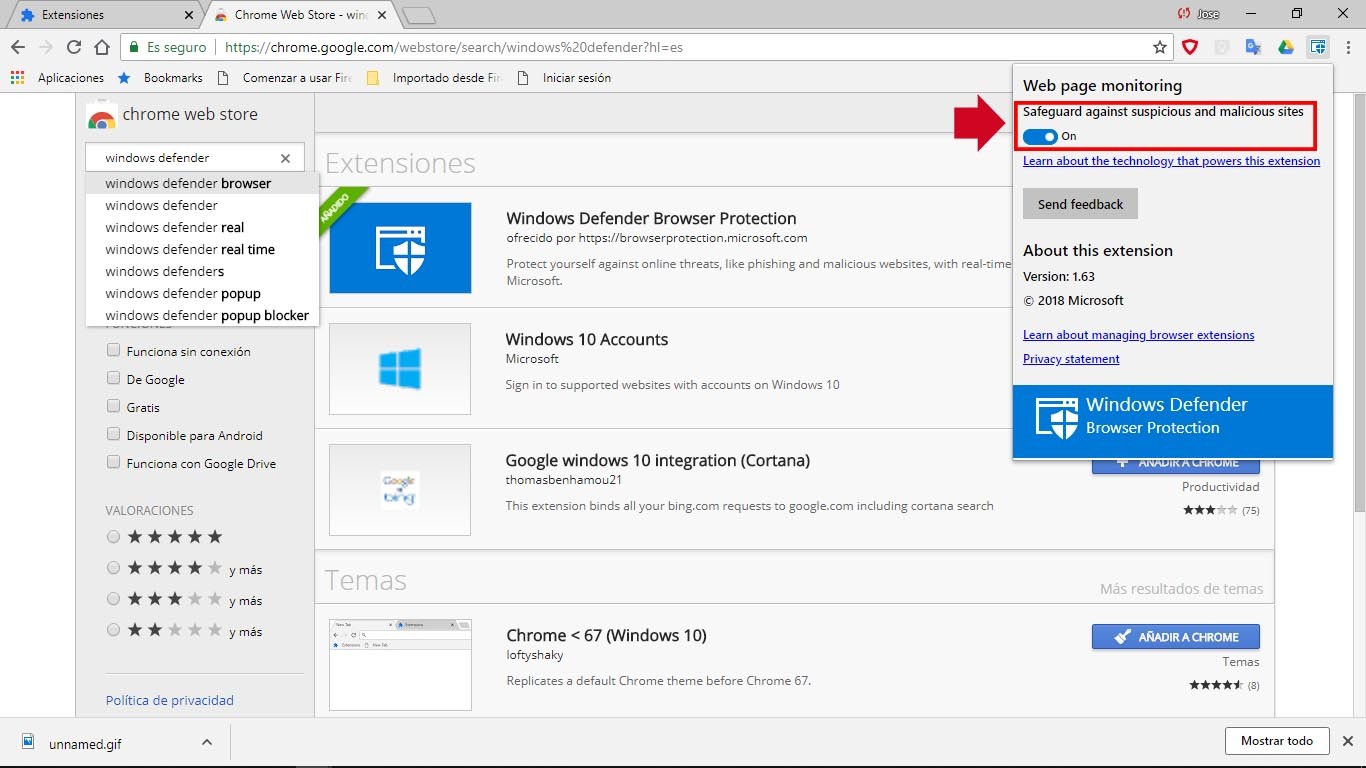Open the Google Drive extension icon
This screenshot has height=768, width=1366.
click(x=1286, y=46)
